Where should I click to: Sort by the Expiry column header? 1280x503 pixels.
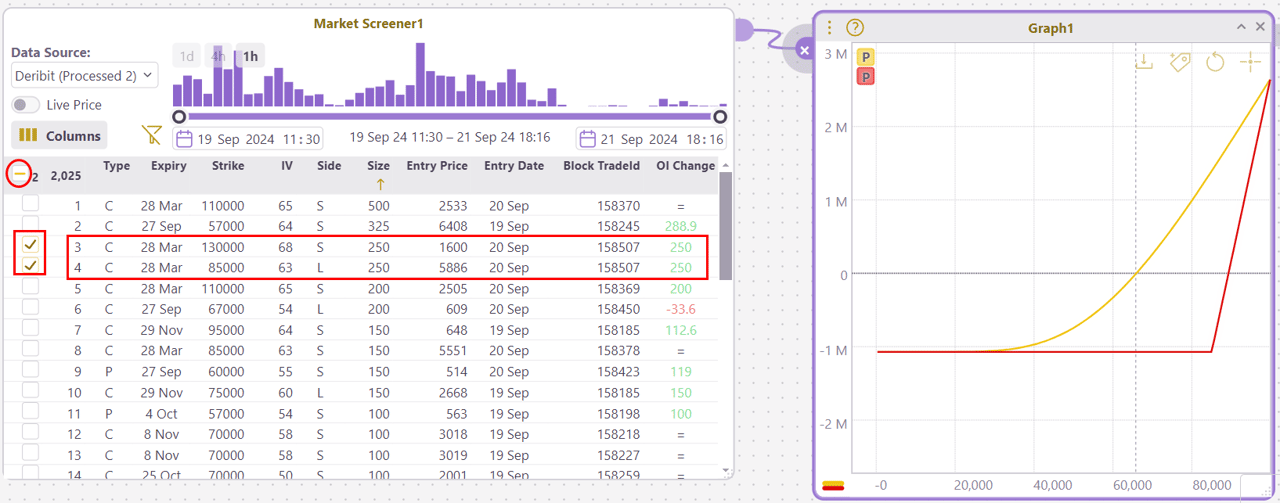pyautogui.click(x=169, y=166)
